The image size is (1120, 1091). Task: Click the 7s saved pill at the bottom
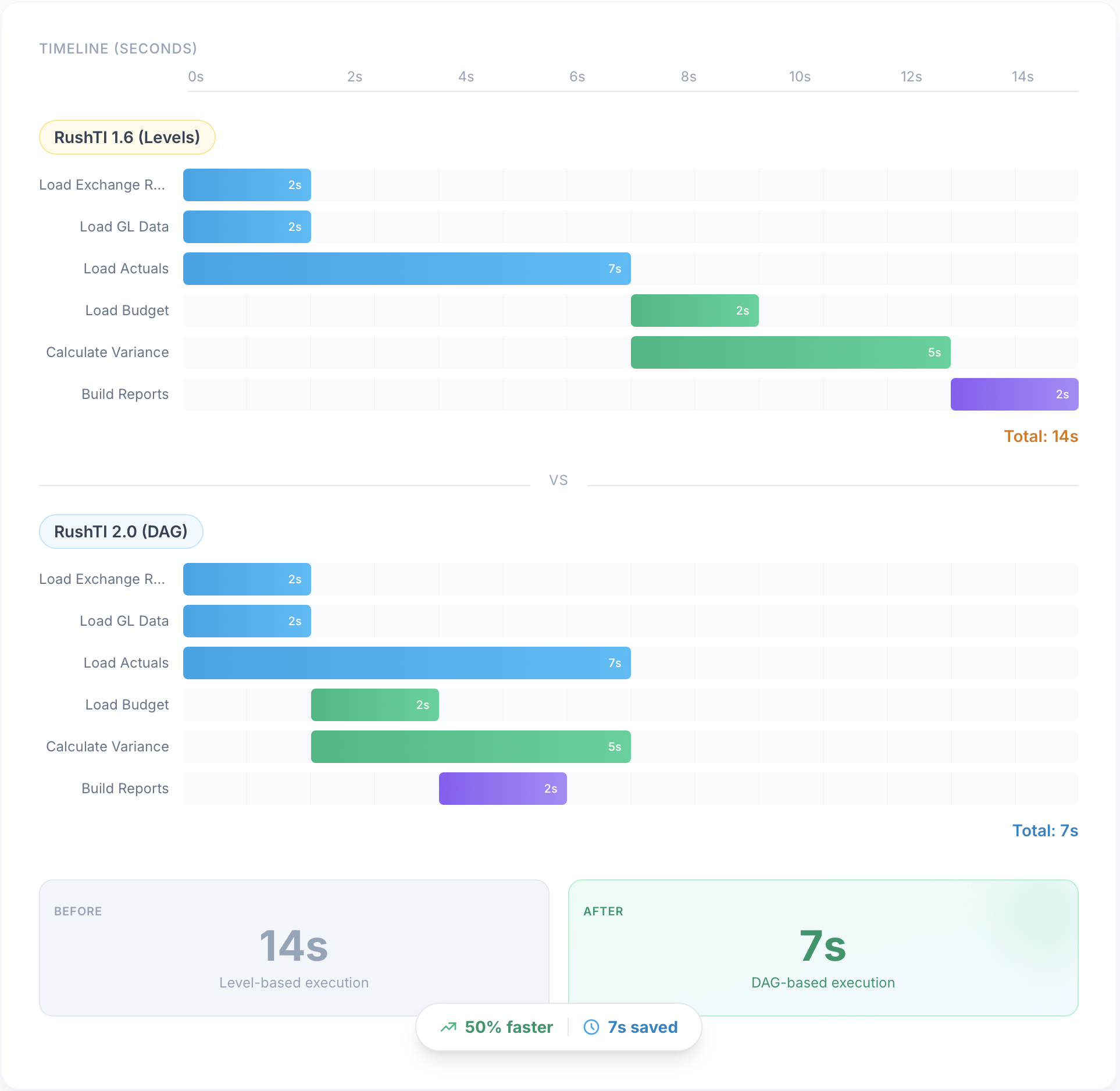tap(642, 1026)
